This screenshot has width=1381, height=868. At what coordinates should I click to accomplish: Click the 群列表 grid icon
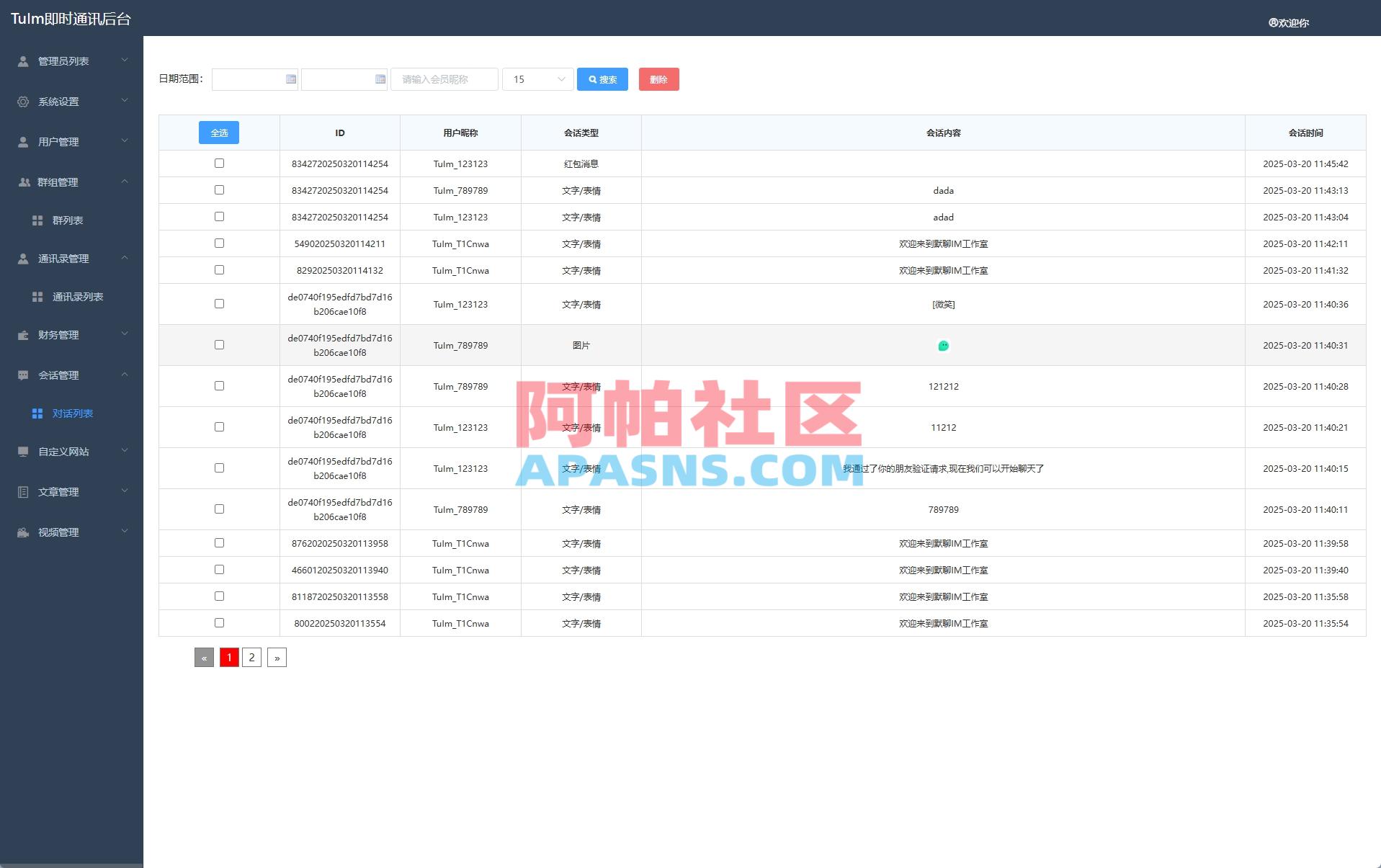tap(37, 220)
